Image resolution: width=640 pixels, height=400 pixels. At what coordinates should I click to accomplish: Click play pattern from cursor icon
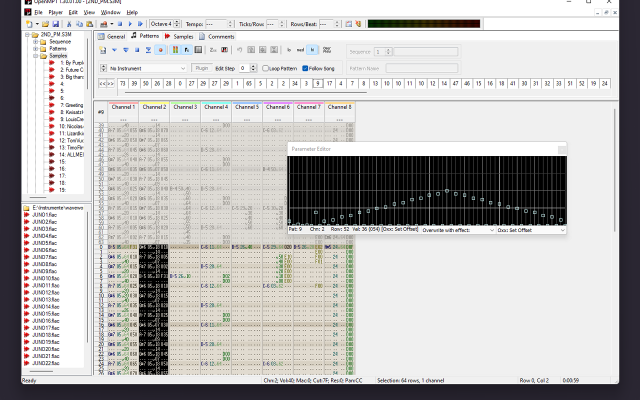126,50
